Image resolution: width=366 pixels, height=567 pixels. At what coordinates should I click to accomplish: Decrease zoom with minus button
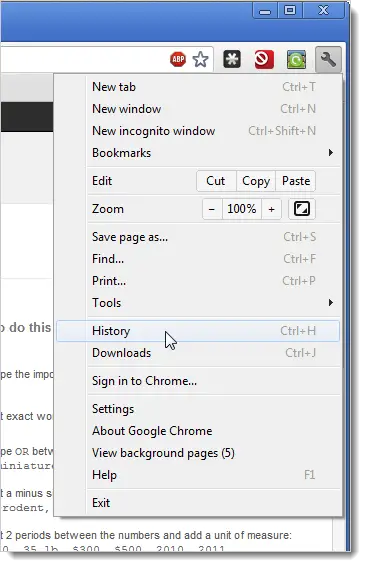(x=212, y=209)
